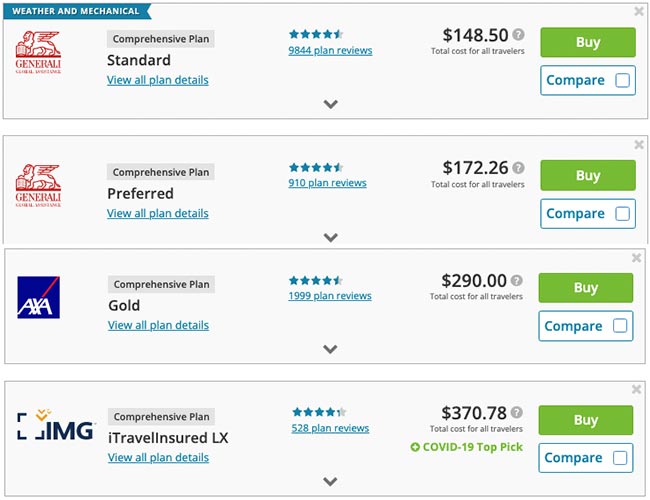
Task: Click the help icon beside $370.78 price
Action: [517, 412]
